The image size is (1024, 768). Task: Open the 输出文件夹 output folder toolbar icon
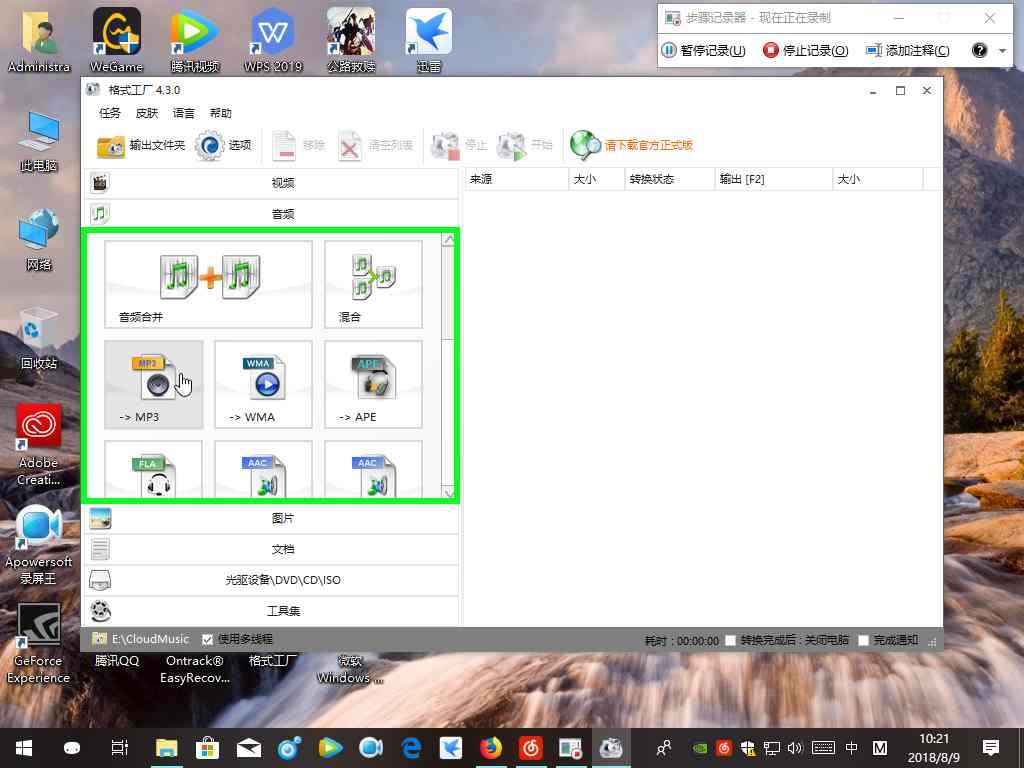tap(139, 145)
